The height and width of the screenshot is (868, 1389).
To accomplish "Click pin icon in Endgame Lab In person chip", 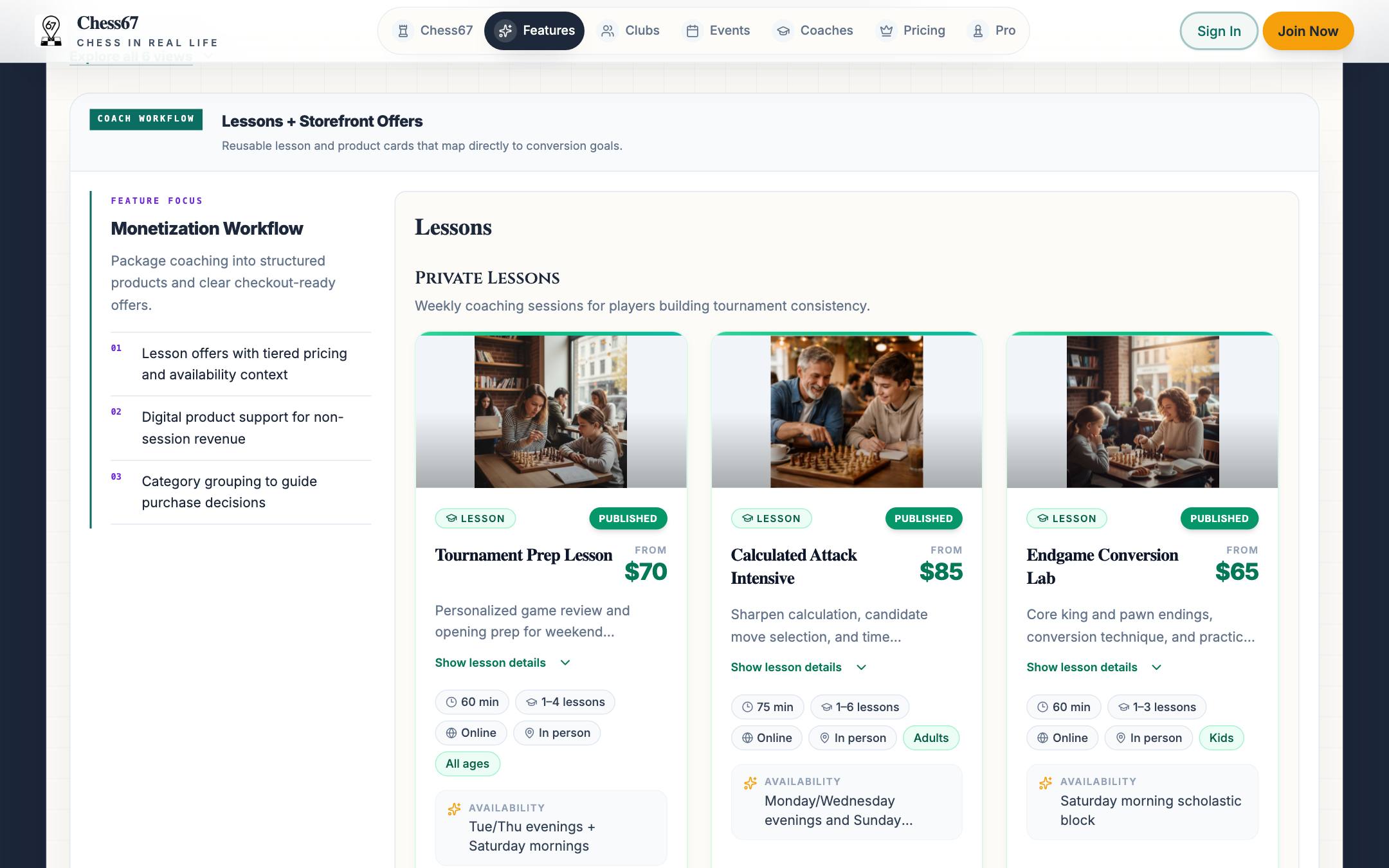I will click(x=1121, y=738).
